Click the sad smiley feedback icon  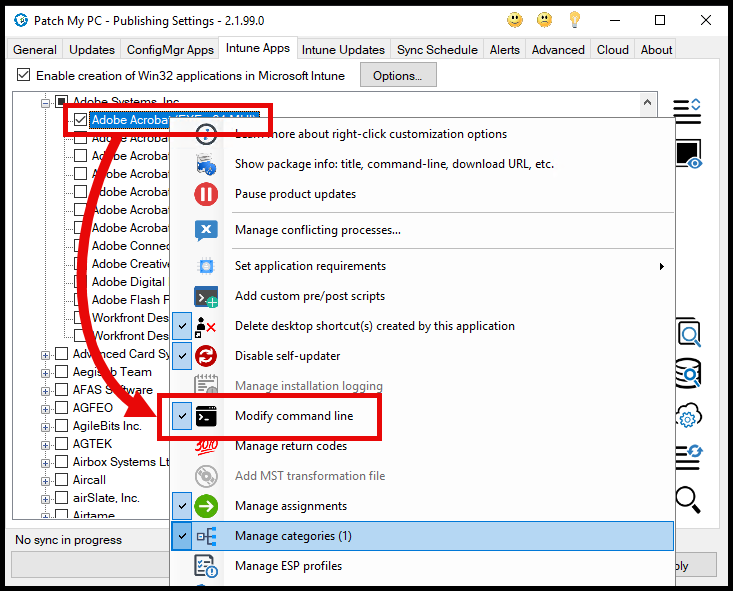[x=544, y=20]
